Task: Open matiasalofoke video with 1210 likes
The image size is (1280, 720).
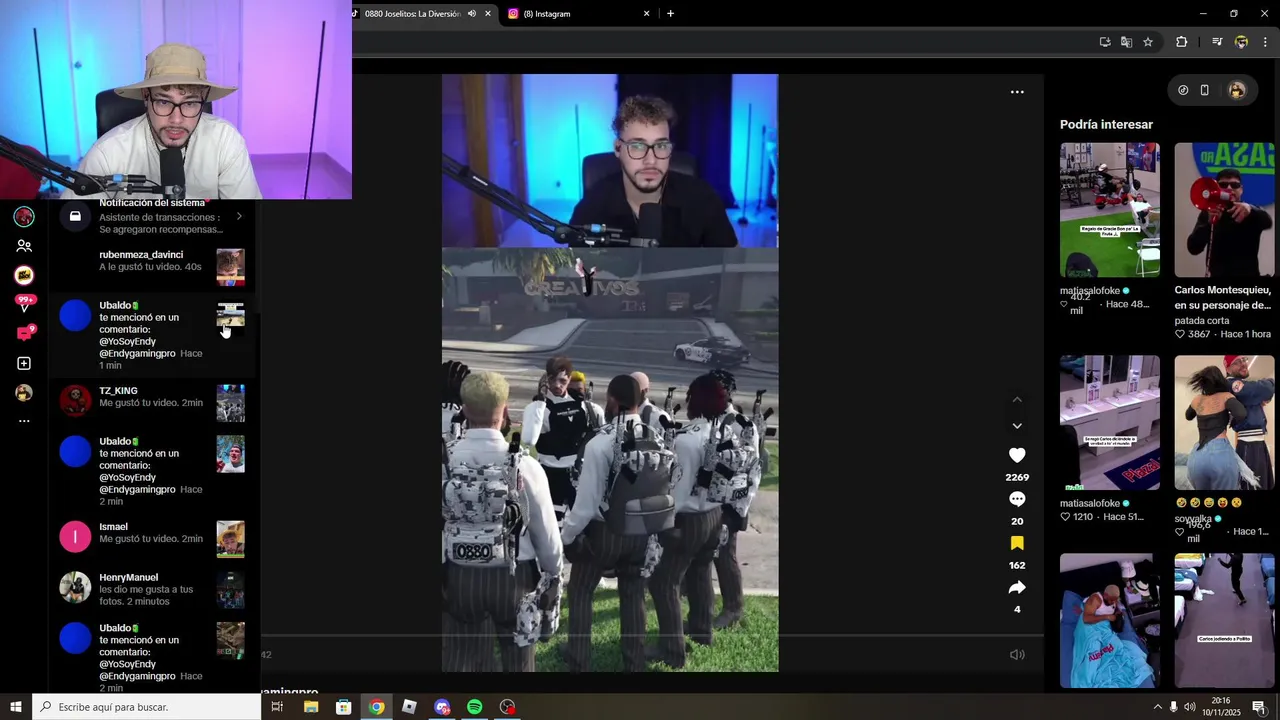Action: click(x=1110, y=423)
